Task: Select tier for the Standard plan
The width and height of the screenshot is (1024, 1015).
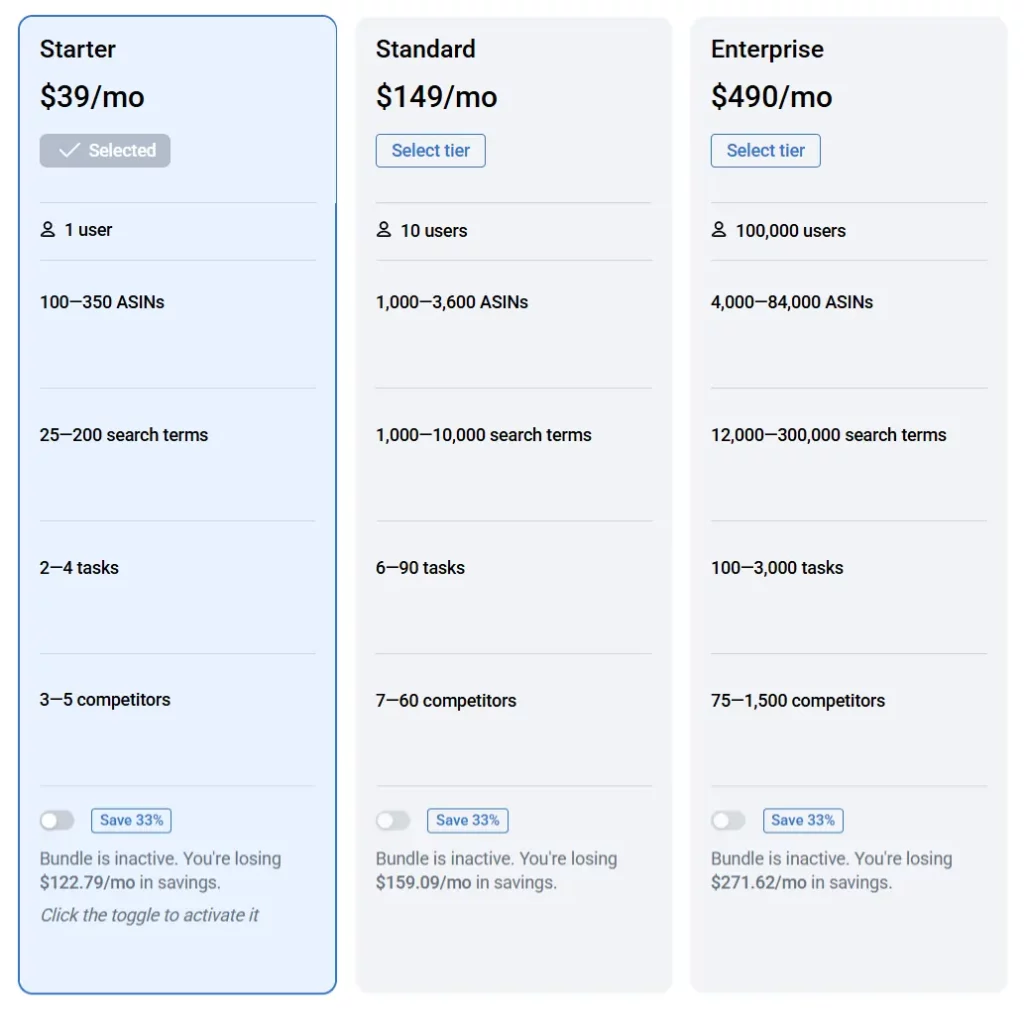Action: [430, 150]
